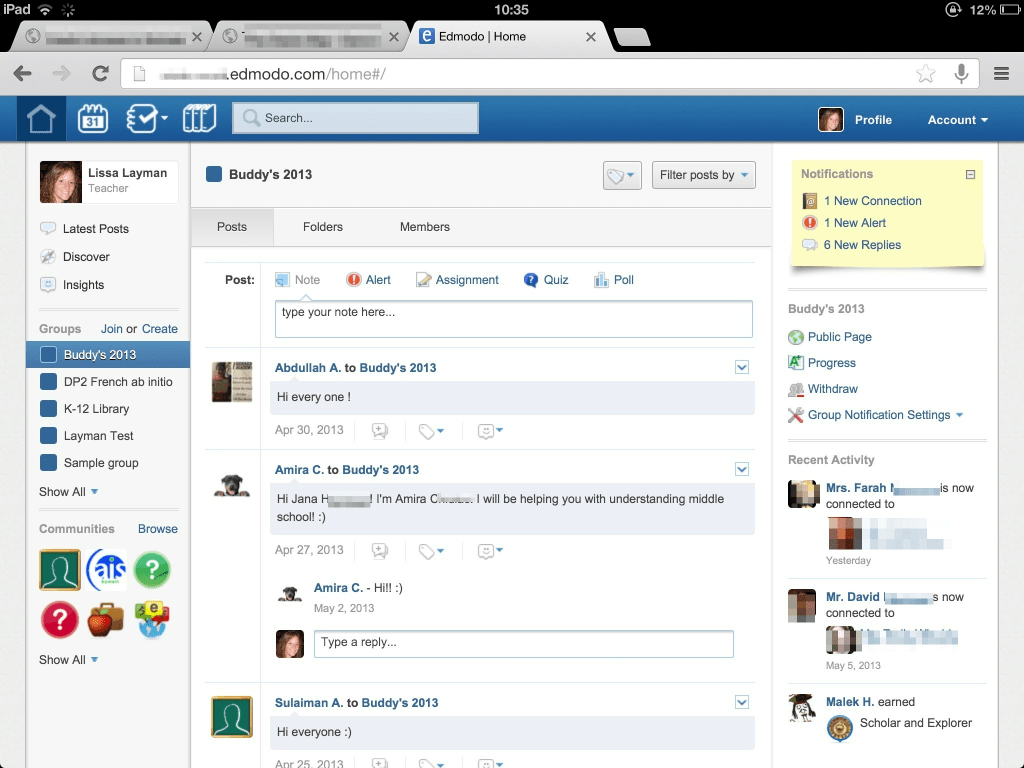Click the Home icon in the top toolbar
The height and width of the screenshot is (768, 1024).
(40, 117)
